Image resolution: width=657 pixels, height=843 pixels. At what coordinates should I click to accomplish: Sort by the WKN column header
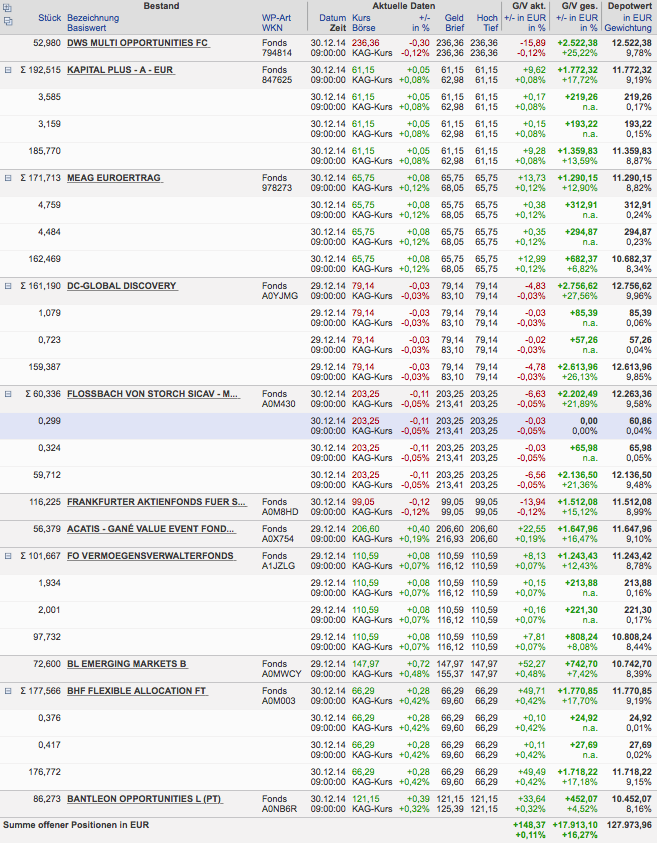pyautogui.click(x=273, y=28)
